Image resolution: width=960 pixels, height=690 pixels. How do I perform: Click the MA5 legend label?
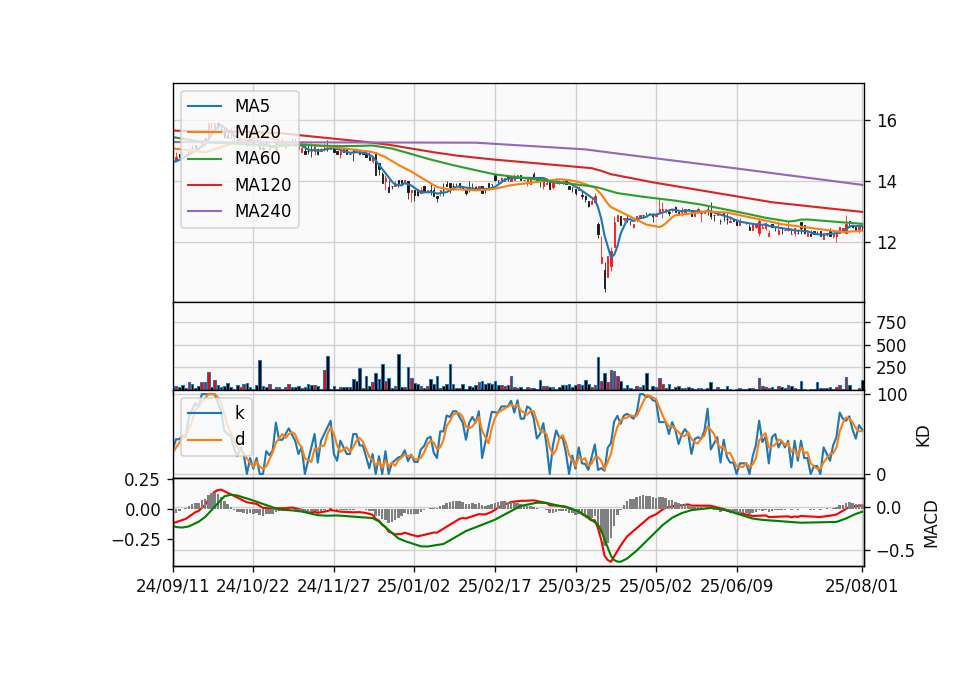[x=252, y=106]
